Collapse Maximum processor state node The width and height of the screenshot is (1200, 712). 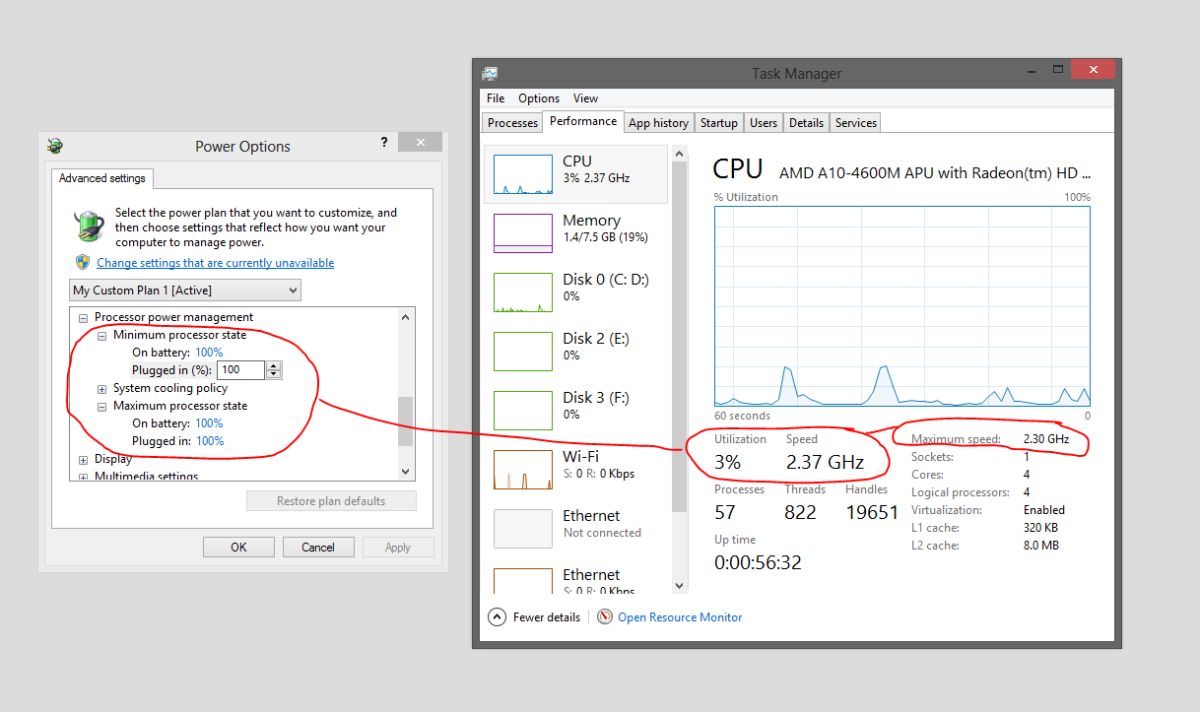102,406
